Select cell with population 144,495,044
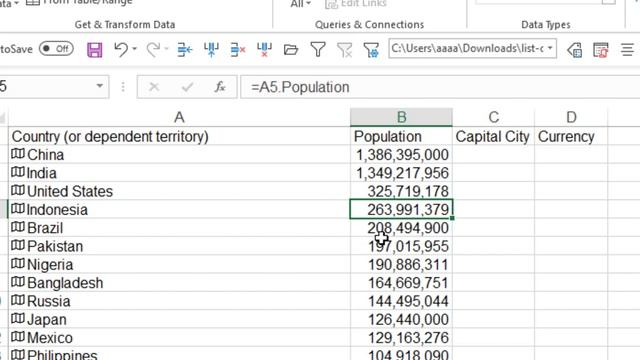The height and width of the screenshot is (360, 640). [401, 301]
